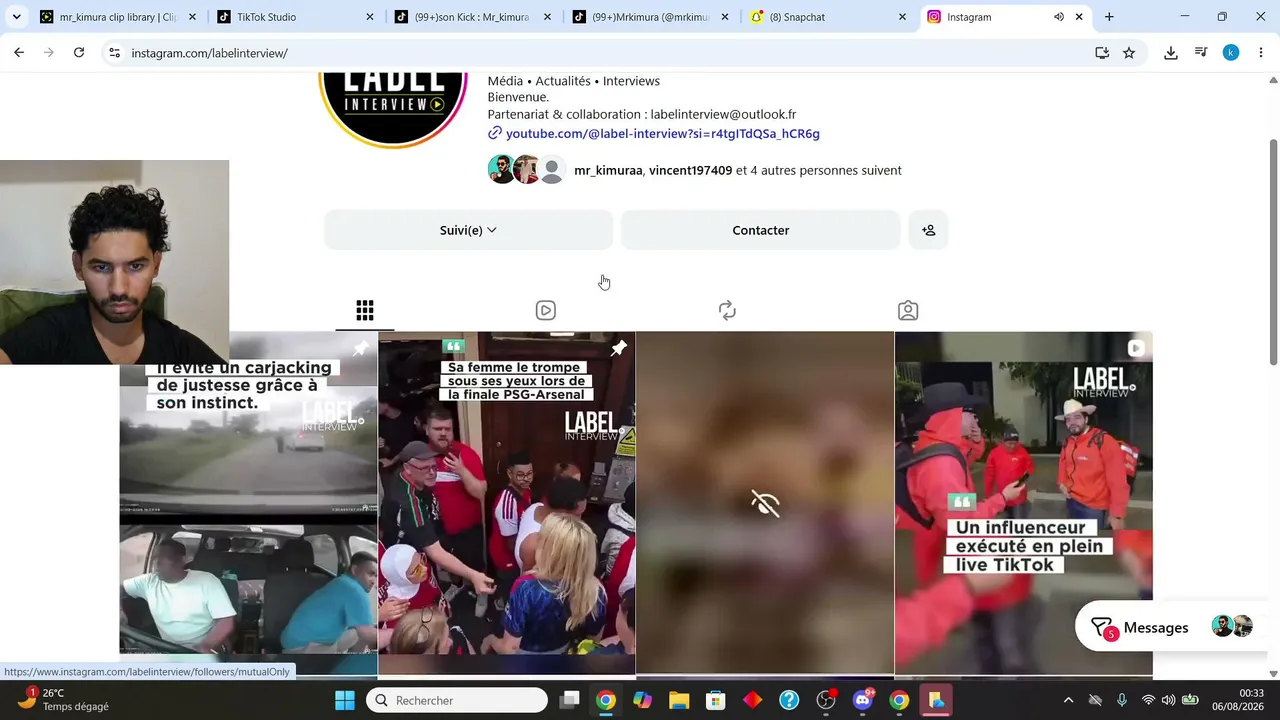Open Microsoft Store from the taskbar
The image size is (1280, 720).
[x=716, y=701]
